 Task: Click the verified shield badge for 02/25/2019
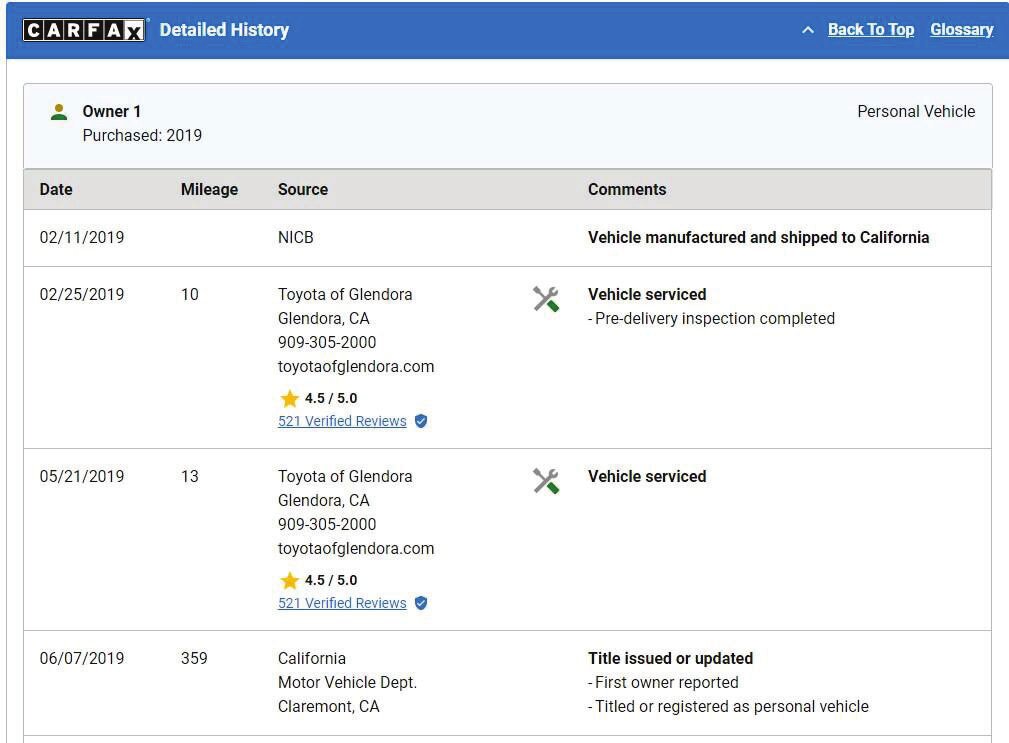pyautogui.click(x=421, y=421)
